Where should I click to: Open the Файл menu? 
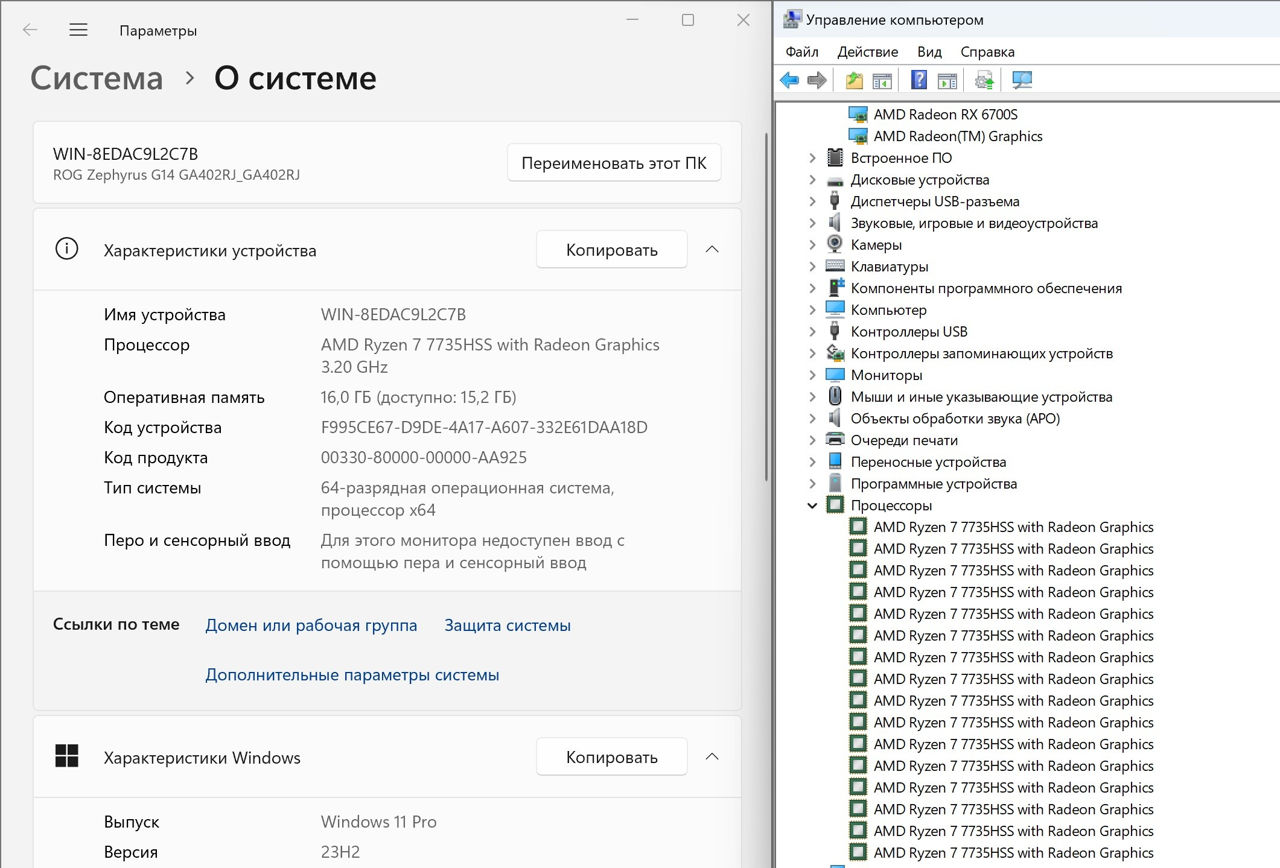(802, 51)
